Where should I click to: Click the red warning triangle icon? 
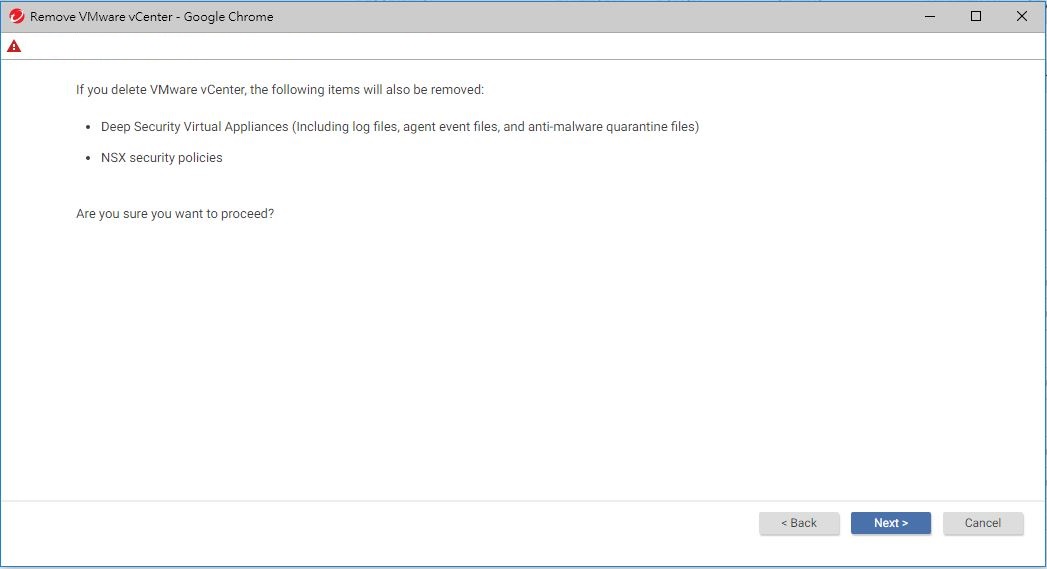14,46
